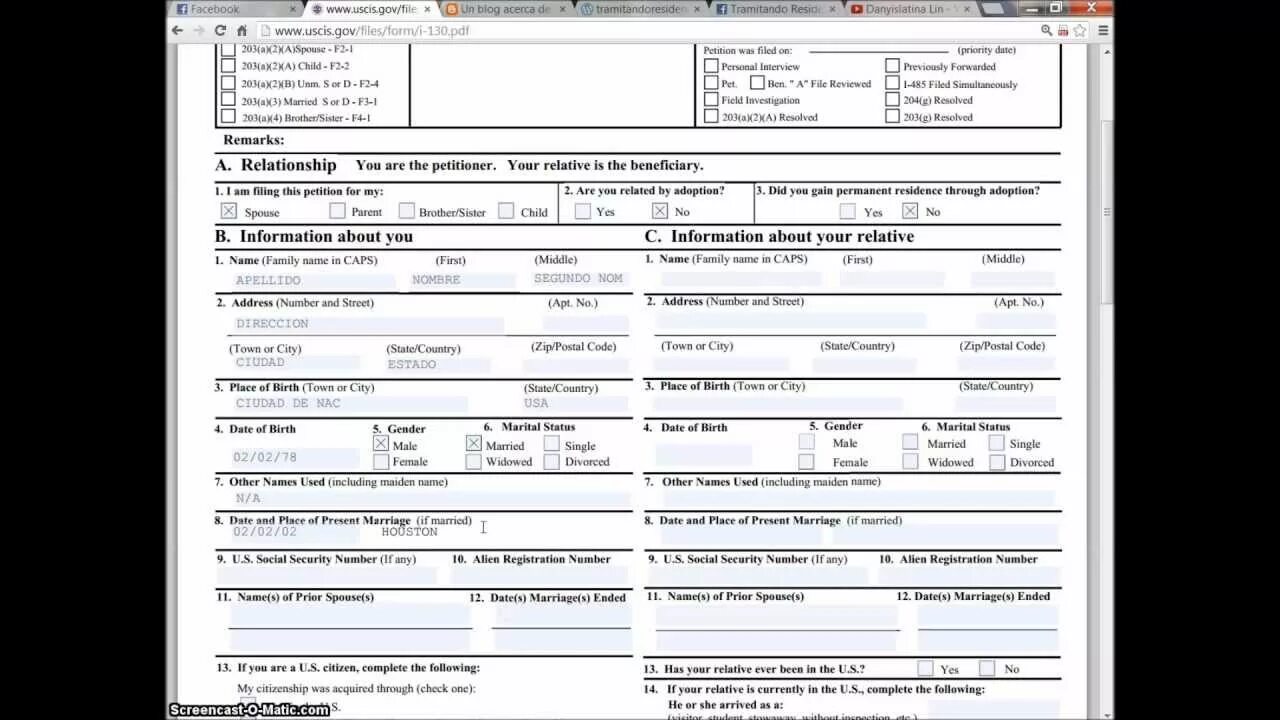Check Male in section C gender

807,442
